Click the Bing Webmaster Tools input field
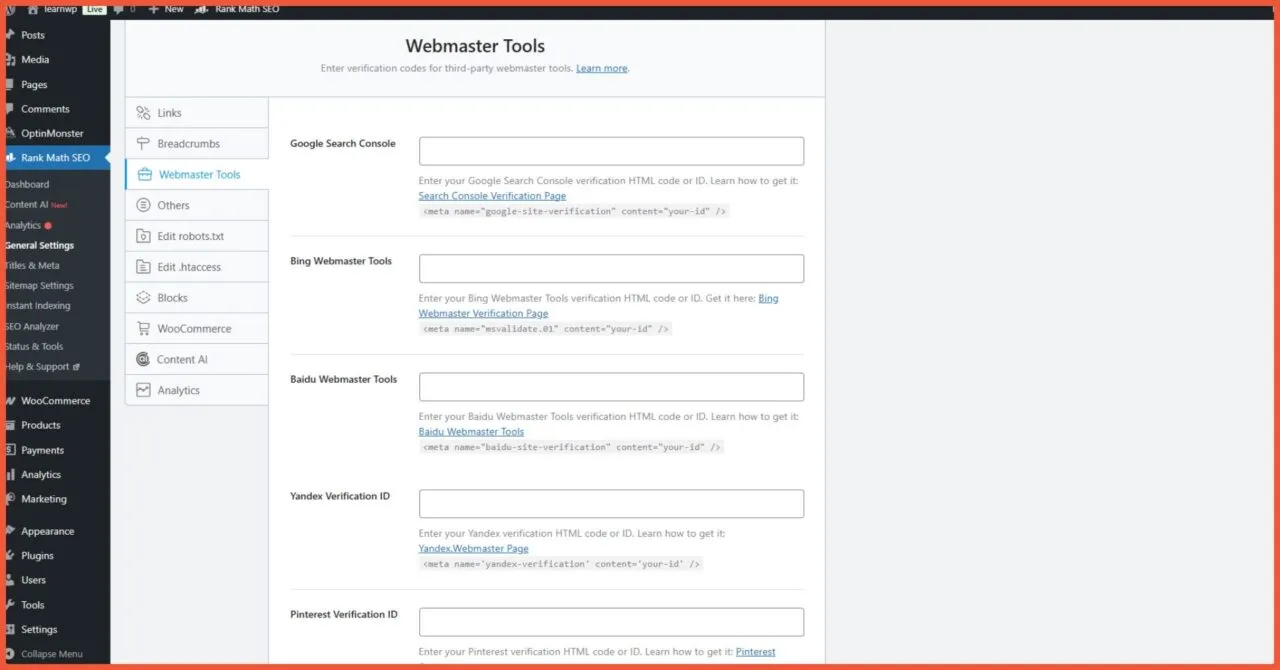Viewport: 1280px width, 670px height. tap(610, 268)
